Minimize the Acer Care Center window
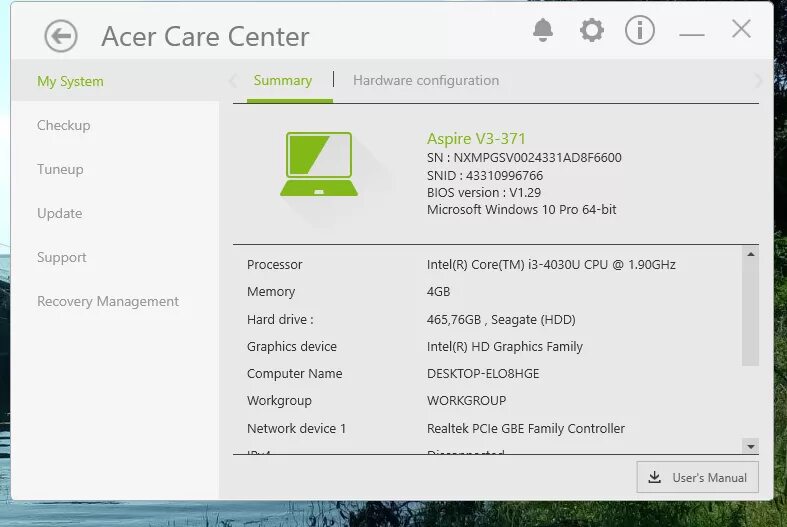787x527 pixels. point(692,34)
